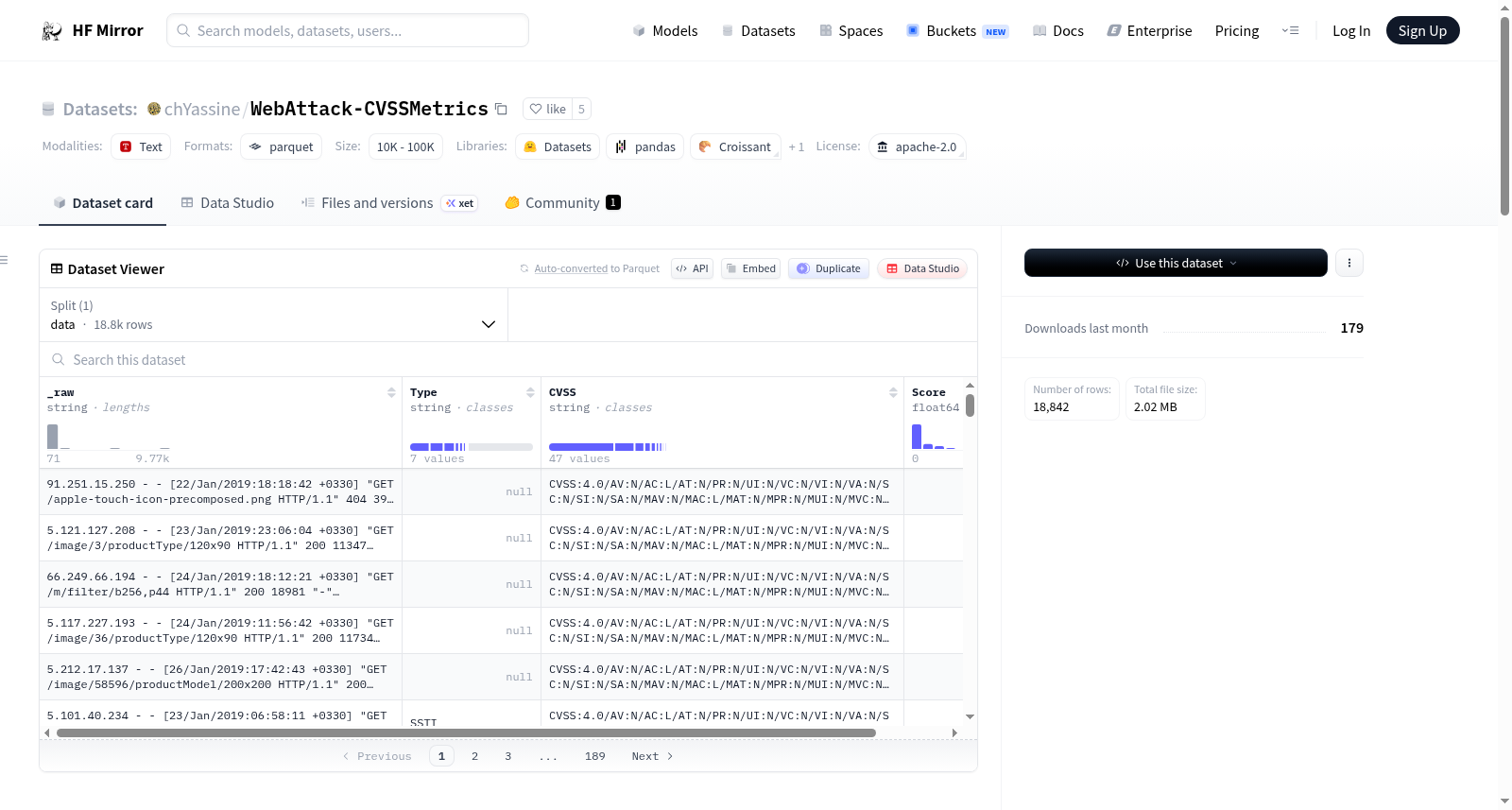The height and width of the screenshot is (810, 1512).
Task: Switch to the Data Studio tab
Action: [x=228, y=203]
